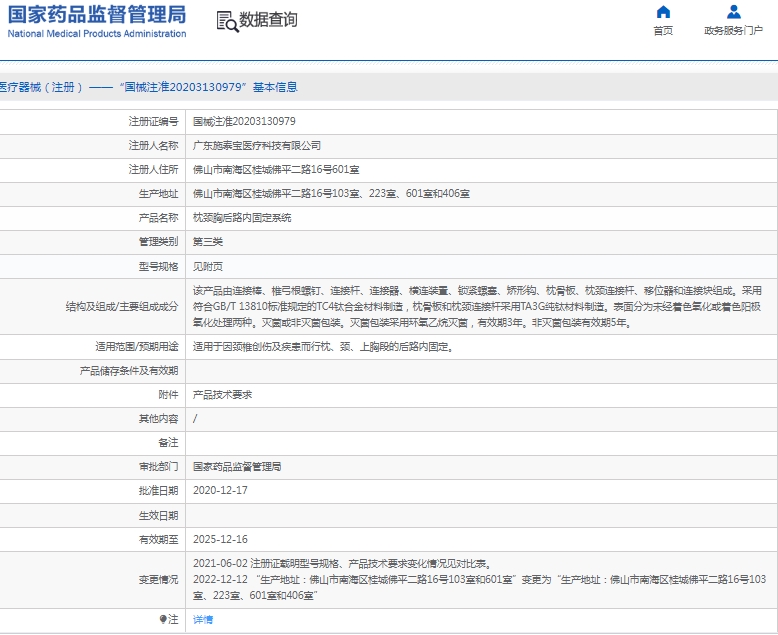Select model specification value 见附页
Viewport: 778px width, 635px height.
tap(208, 266)
